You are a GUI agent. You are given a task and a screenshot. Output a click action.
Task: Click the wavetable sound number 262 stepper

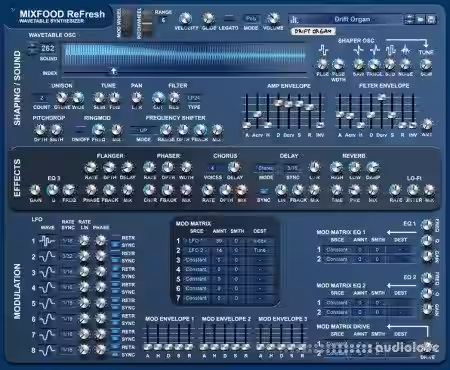33,49
